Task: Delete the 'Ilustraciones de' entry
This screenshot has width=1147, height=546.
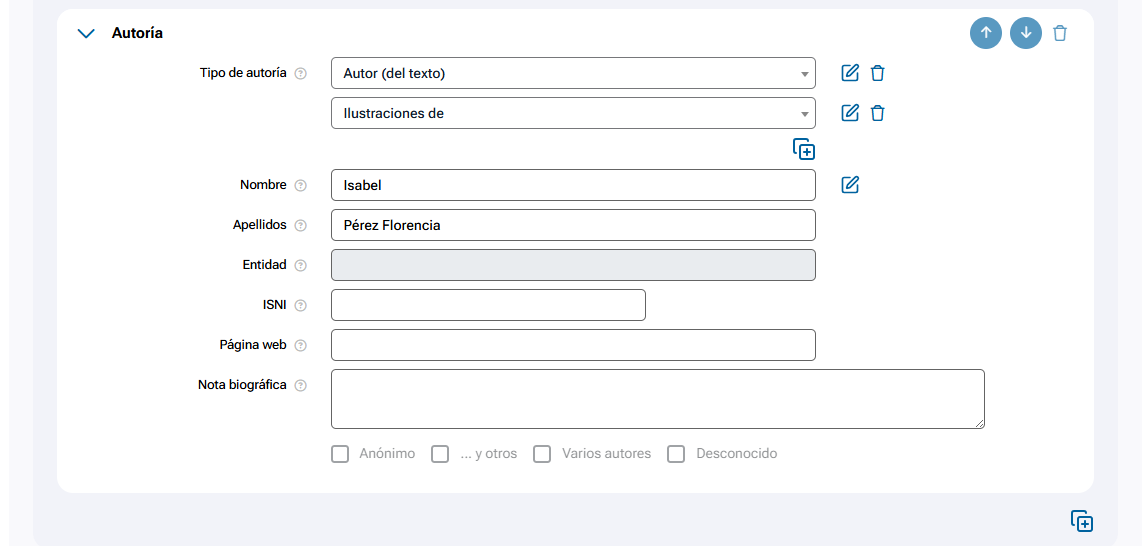Action: point(877,113)
